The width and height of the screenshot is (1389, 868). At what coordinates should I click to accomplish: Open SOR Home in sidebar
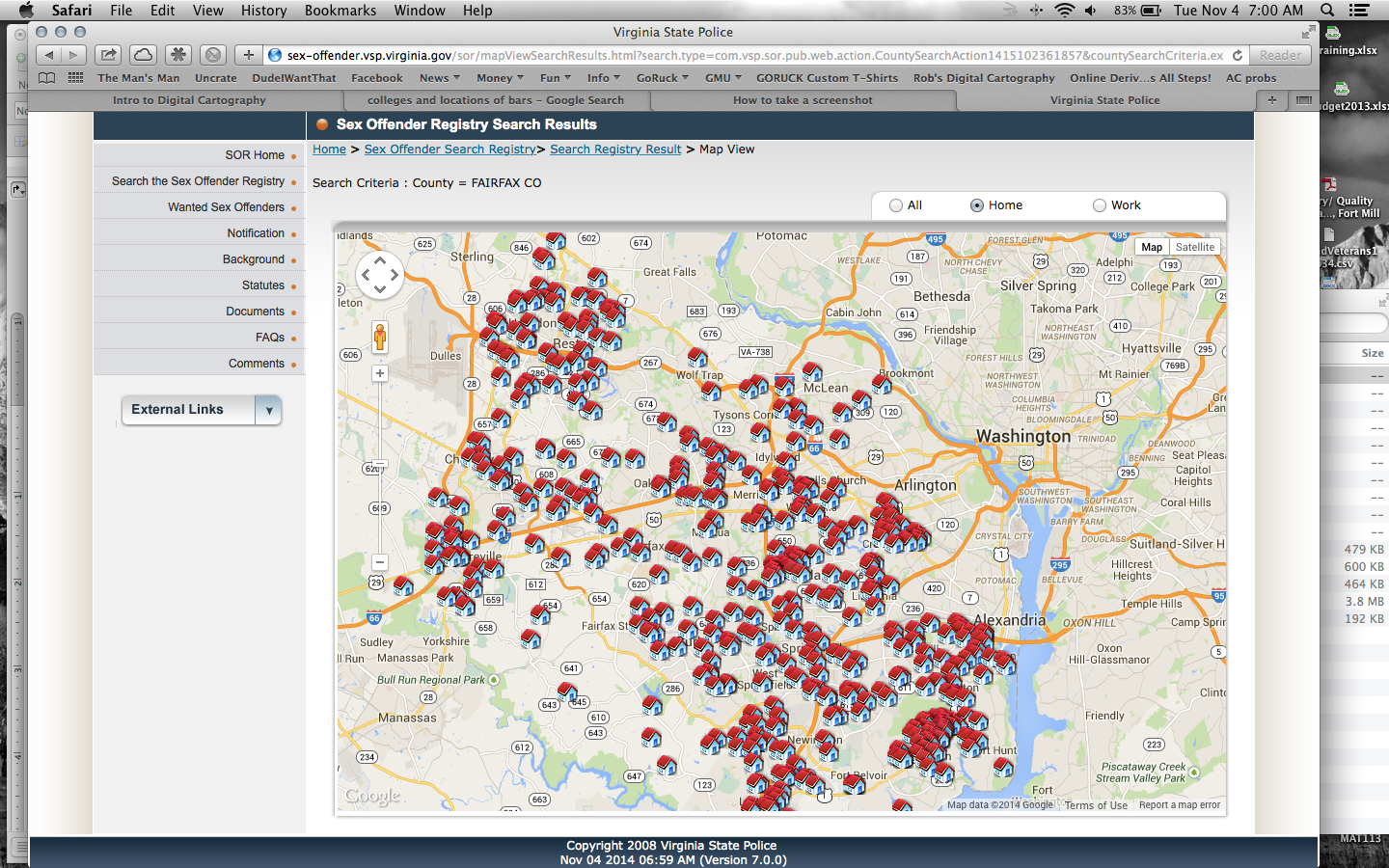(255, 155)
